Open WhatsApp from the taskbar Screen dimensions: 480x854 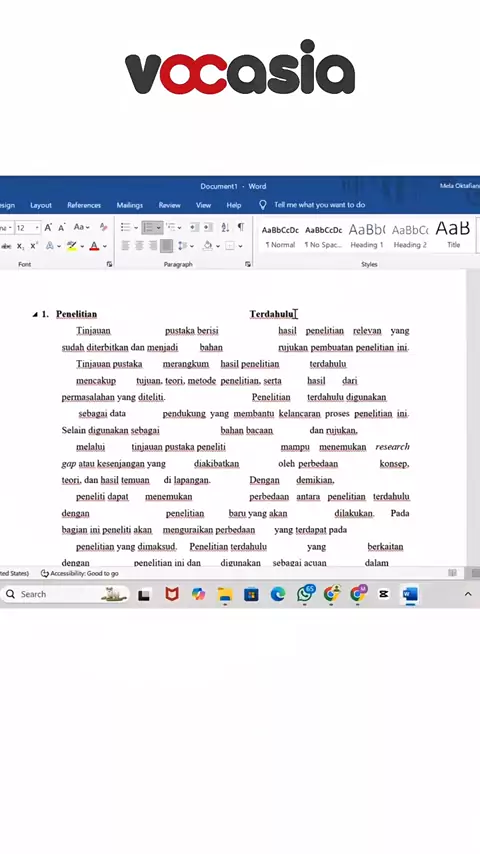305,594
